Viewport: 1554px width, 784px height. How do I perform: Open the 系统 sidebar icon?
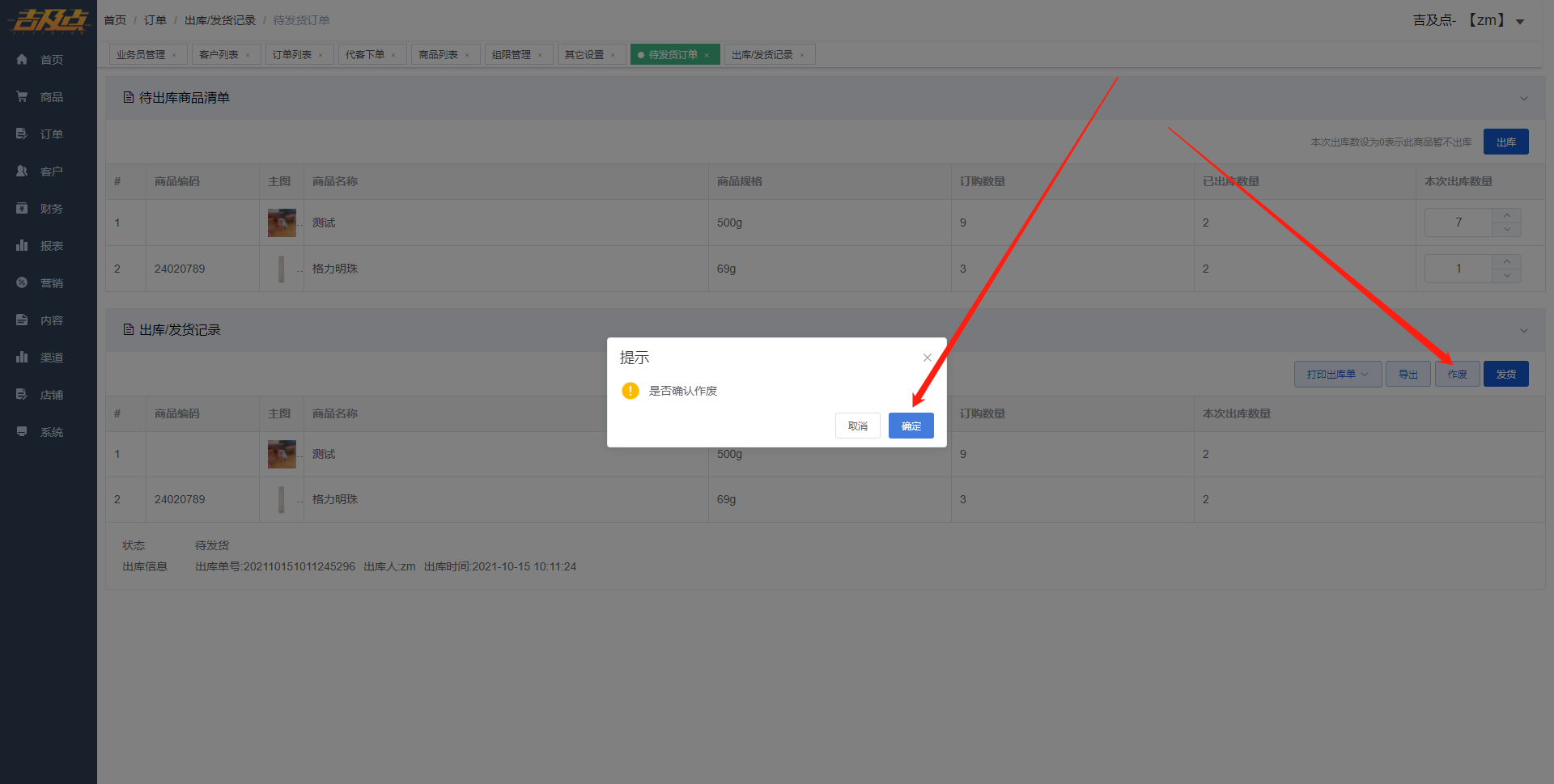pos(22,431)
